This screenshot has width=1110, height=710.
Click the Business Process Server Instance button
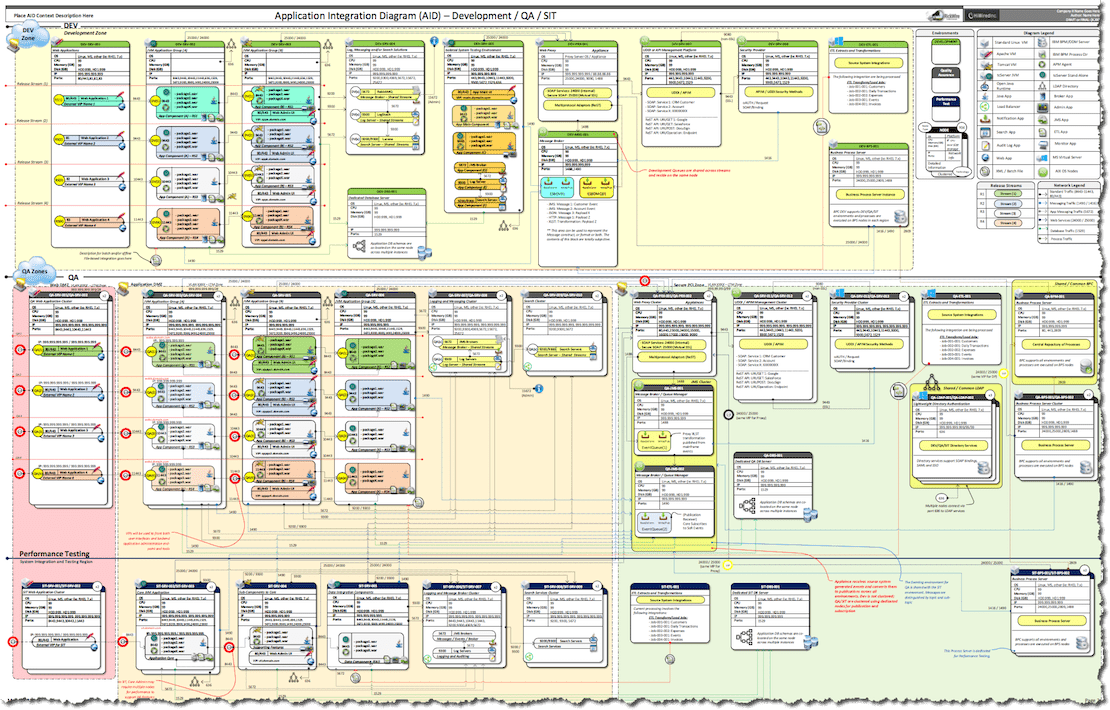pyautogui.click(x=870, y=195)
